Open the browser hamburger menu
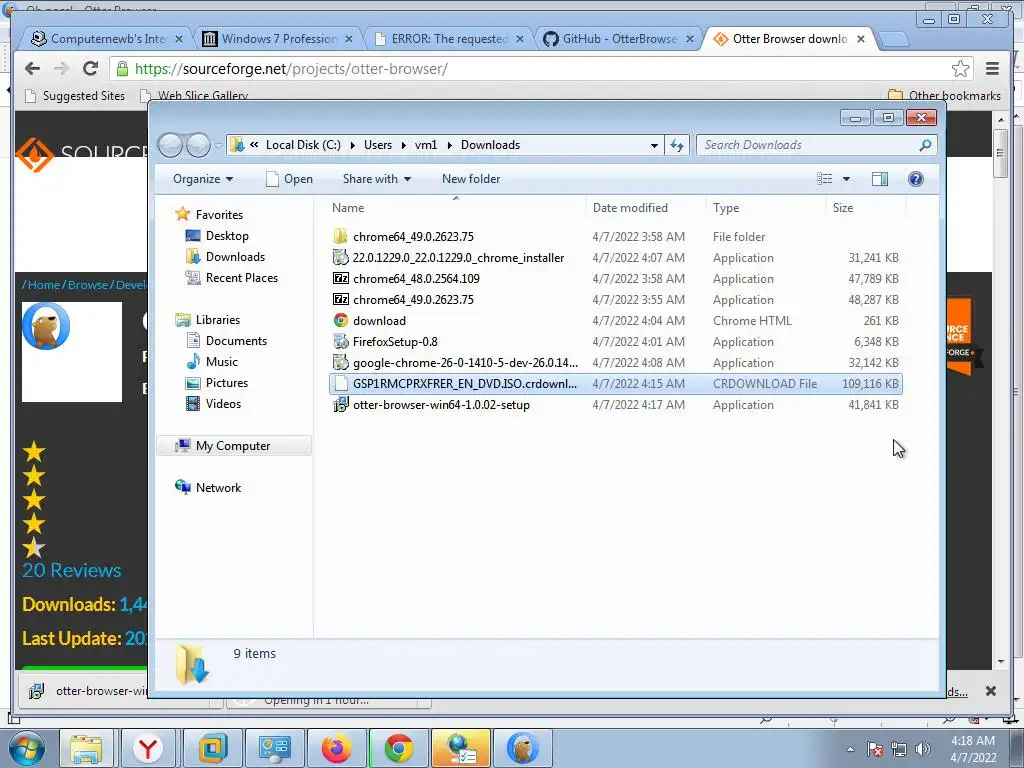The width and height of the screenshot is (1024, 768). [x=993, y=69]
